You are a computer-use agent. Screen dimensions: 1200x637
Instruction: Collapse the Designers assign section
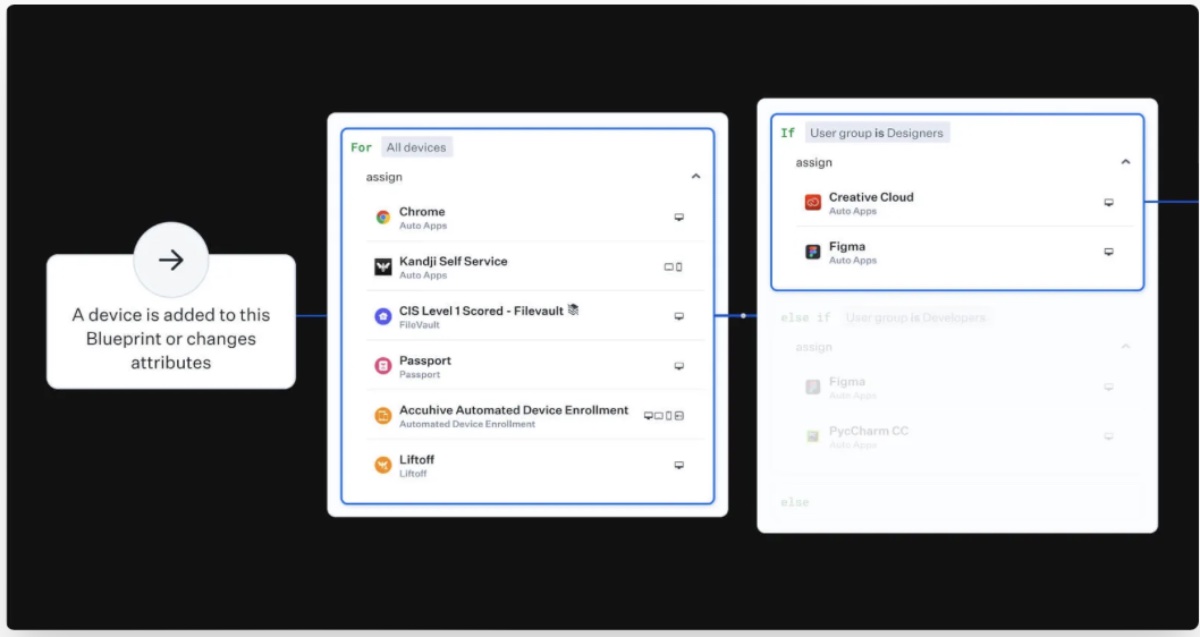pyautogui.click(x=1125, y=162)
